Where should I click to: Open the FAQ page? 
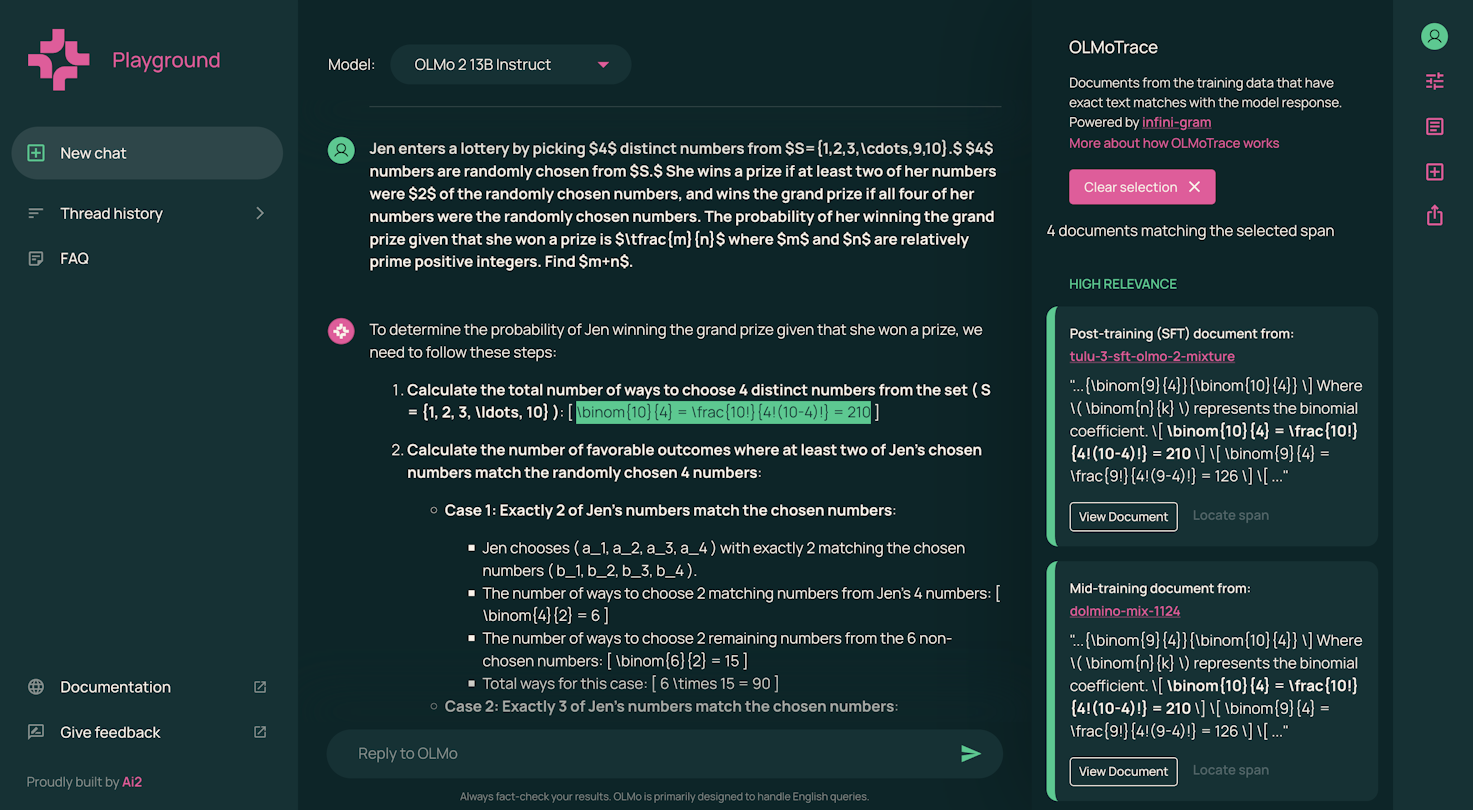pyautogui.click(x=74, y=258)
